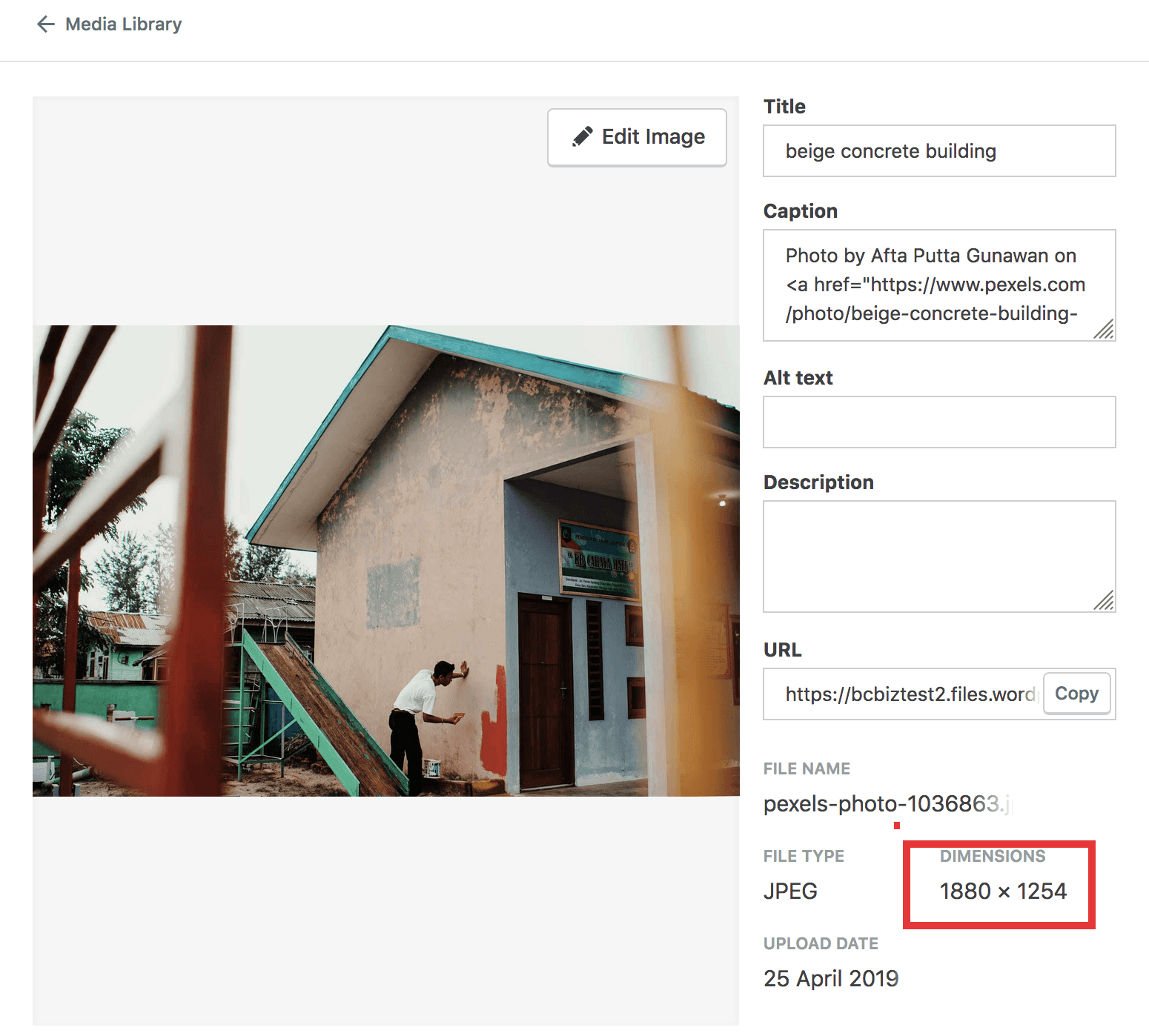The height and width of the screenshot is (1036, 1149).
Task: Focus the empty Alt text field
Action: click(x=938, y=422)
